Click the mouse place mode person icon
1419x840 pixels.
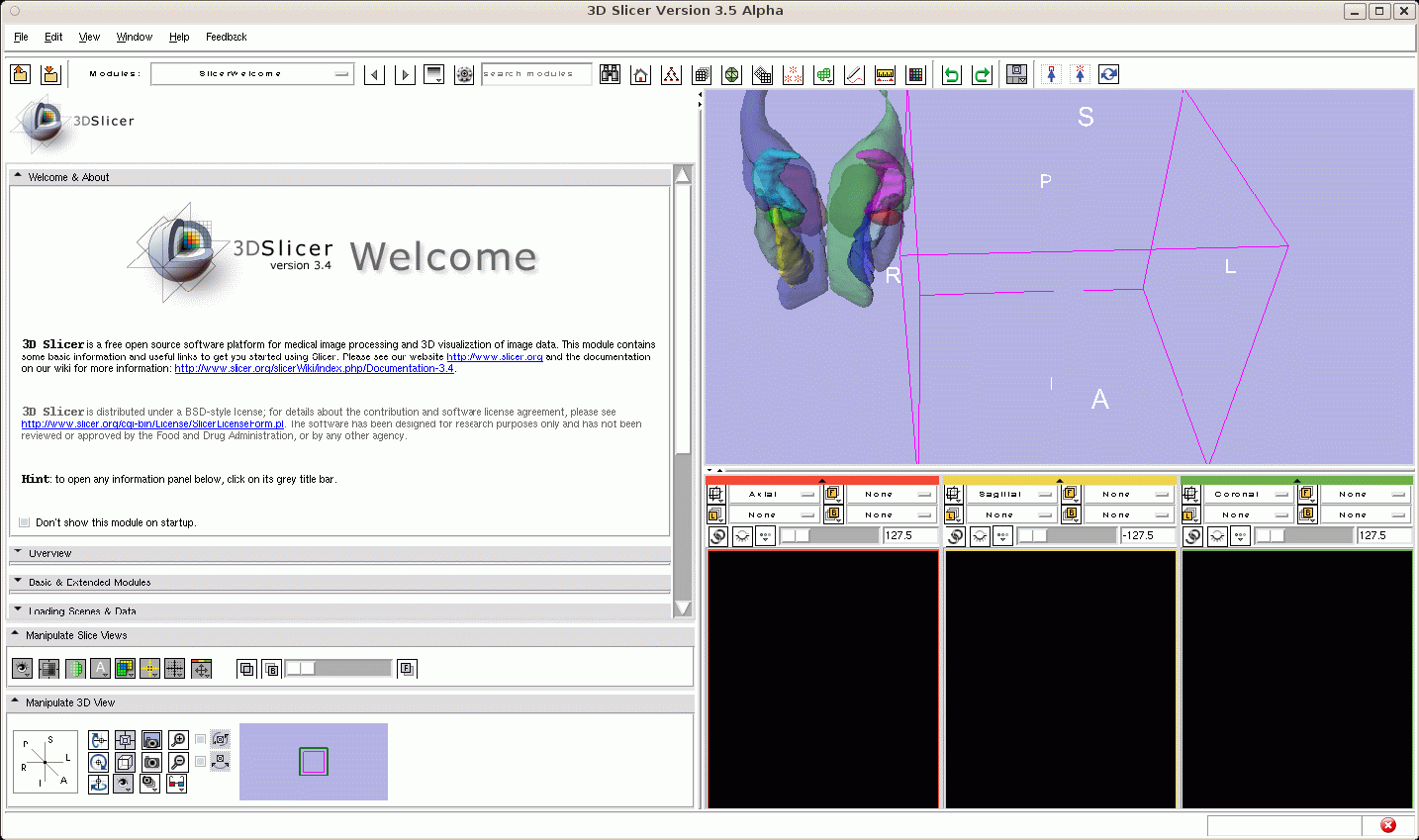pos(1080,74)
